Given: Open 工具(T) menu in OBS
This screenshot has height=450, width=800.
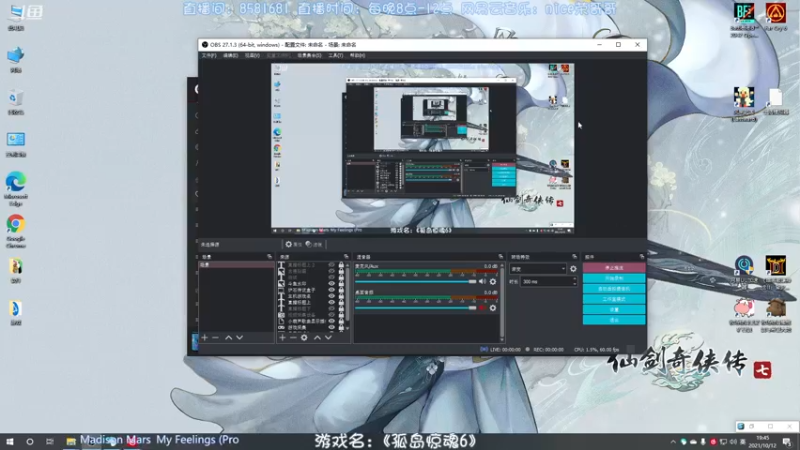Looking at the screenshot, I should [x=336, y=55].
